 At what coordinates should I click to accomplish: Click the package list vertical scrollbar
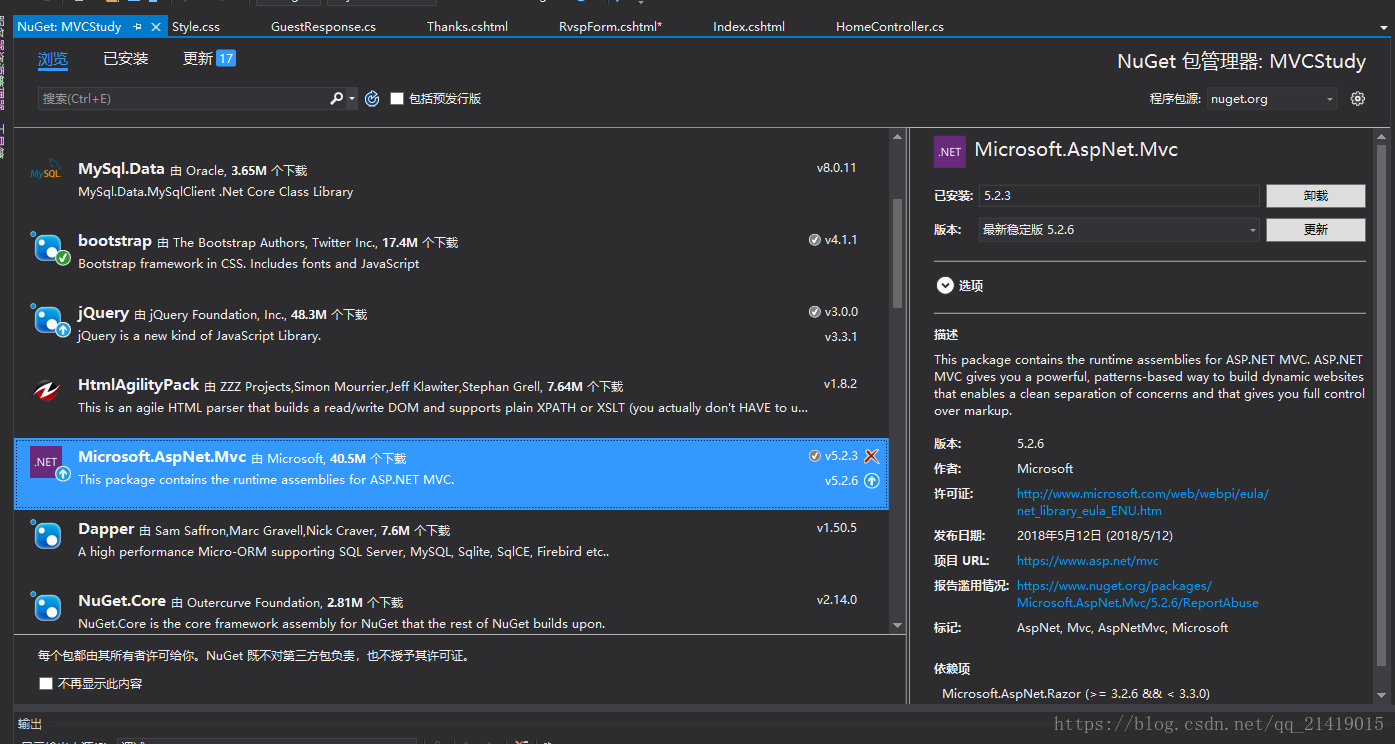(x=897, y=253)
